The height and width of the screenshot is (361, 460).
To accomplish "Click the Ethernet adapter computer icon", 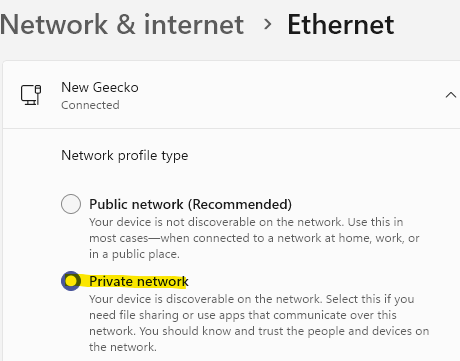I will (31, 95).
